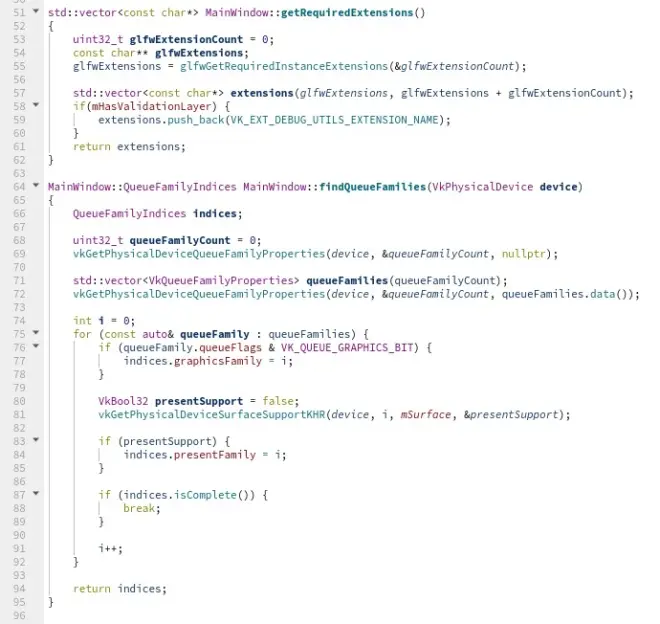
Task: Click on queueFamilies.data() argument
Action: point(564,294)
